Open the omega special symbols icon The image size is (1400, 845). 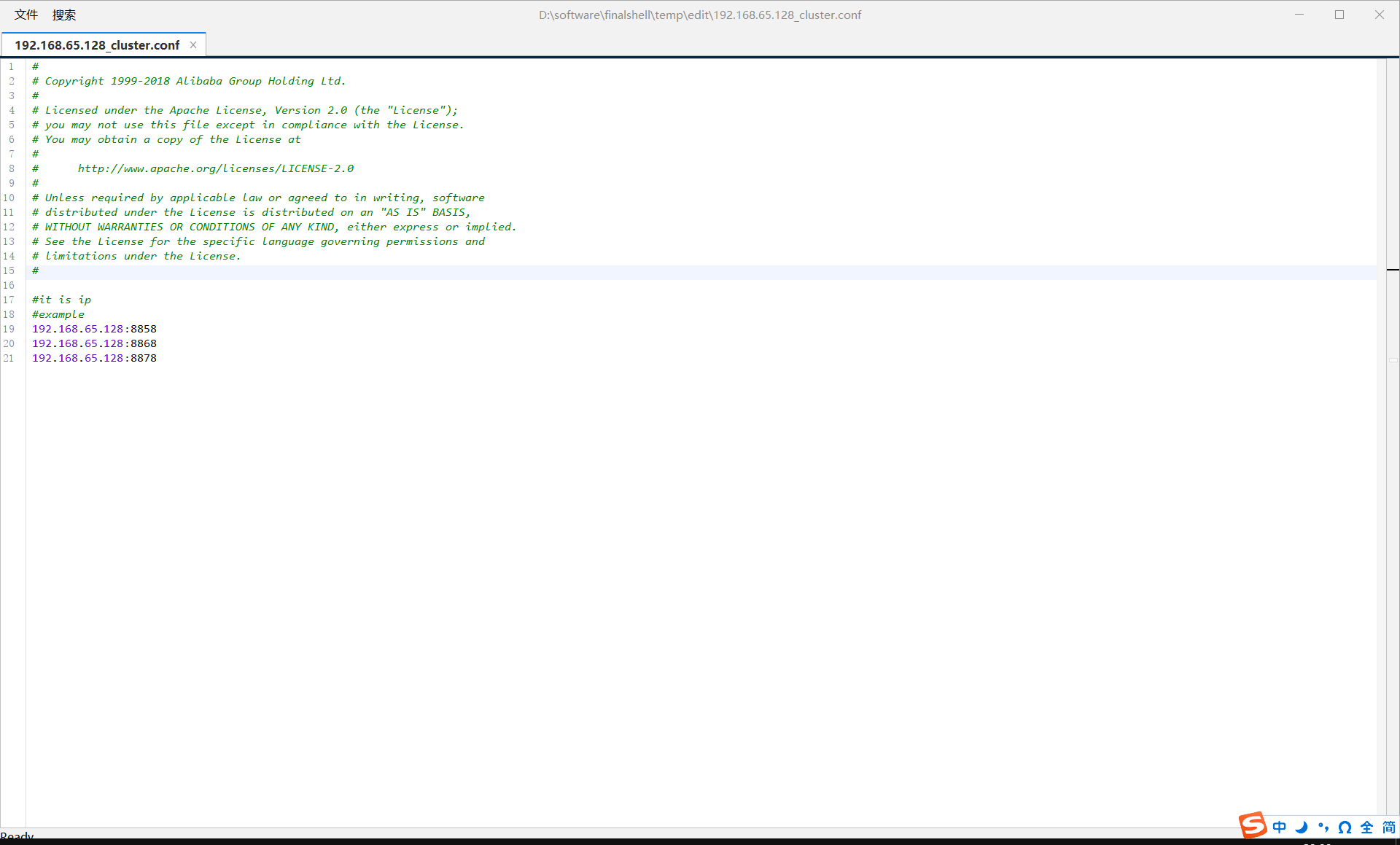[1345, 827]
